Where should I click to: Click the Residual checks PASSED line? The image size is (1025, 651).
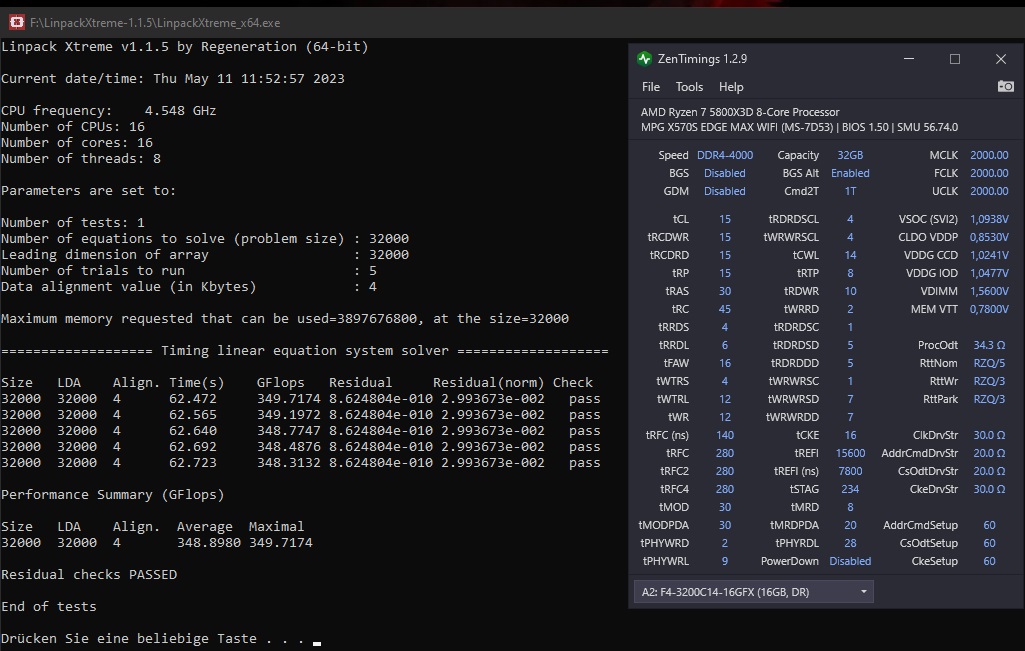(89, 575)
